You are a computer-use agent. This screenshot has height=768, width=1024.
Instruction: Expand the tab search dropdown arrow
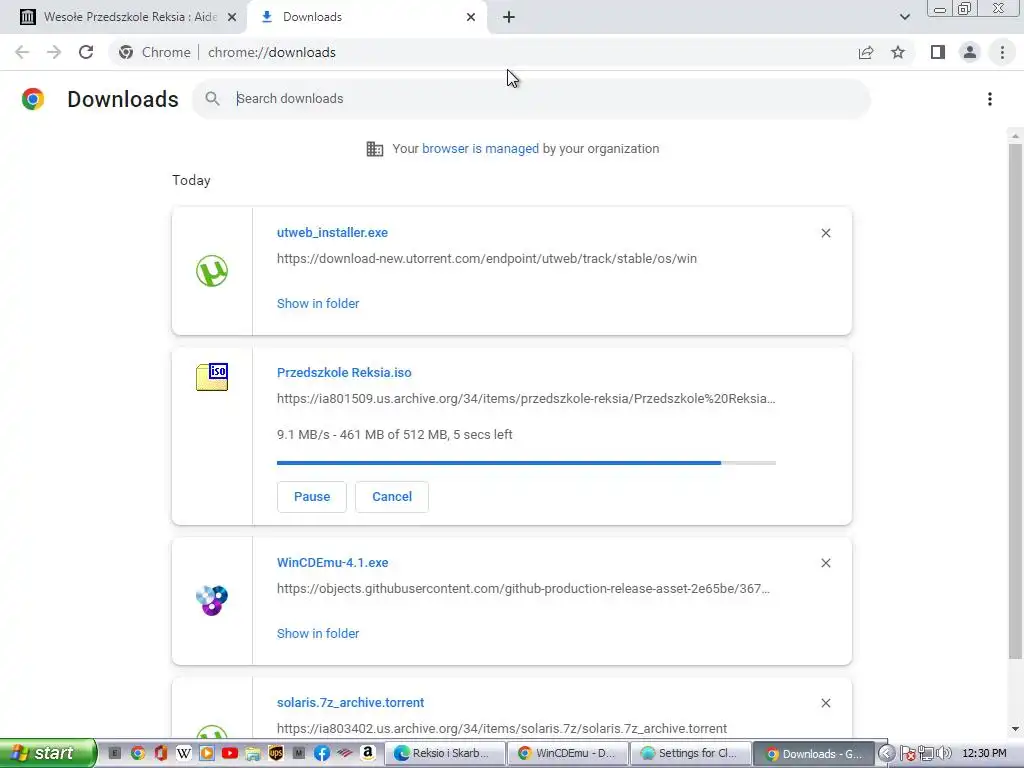click(x=904, y=17)
